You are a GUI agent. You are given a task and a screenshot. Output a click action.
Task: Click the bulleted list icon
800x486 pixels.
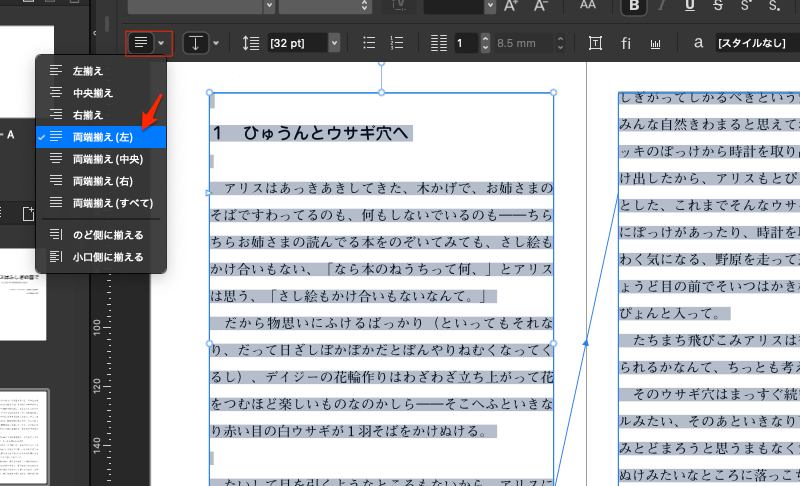tap(369, 43)
